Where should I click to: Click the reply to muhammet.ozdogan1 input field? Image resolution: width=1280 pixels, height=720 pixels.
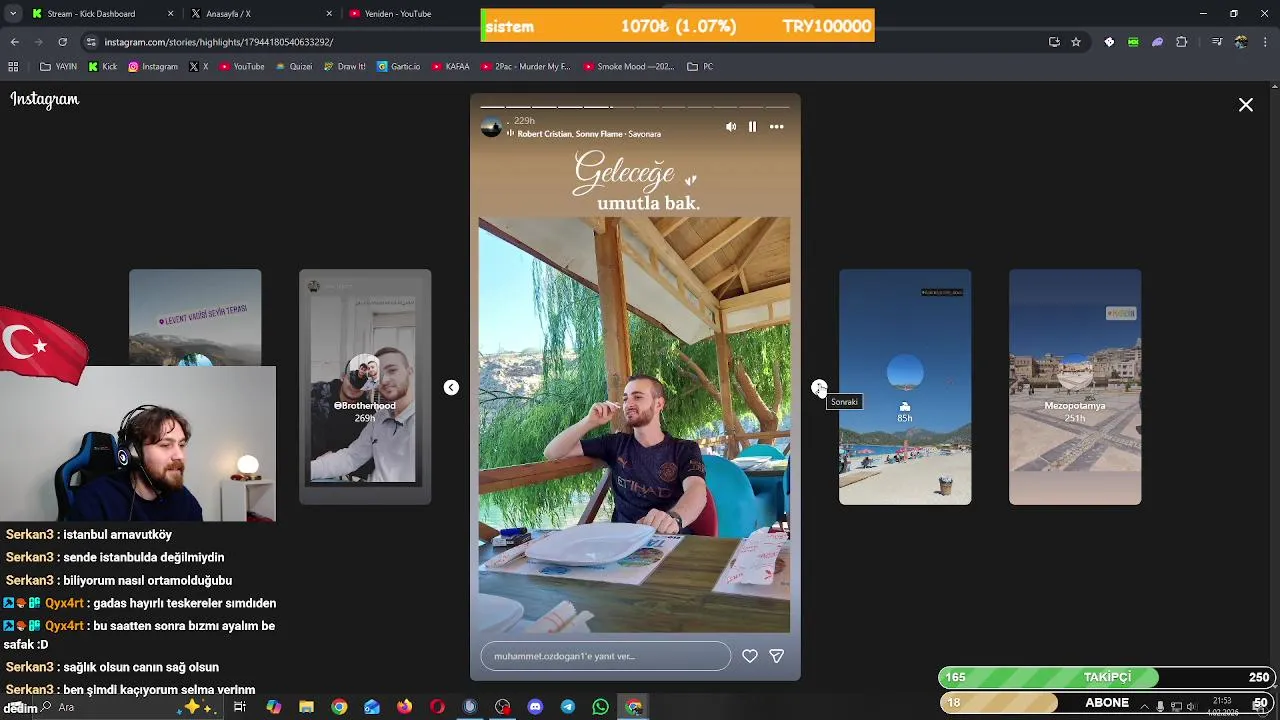pyautogui.click(x=606, y=656)
